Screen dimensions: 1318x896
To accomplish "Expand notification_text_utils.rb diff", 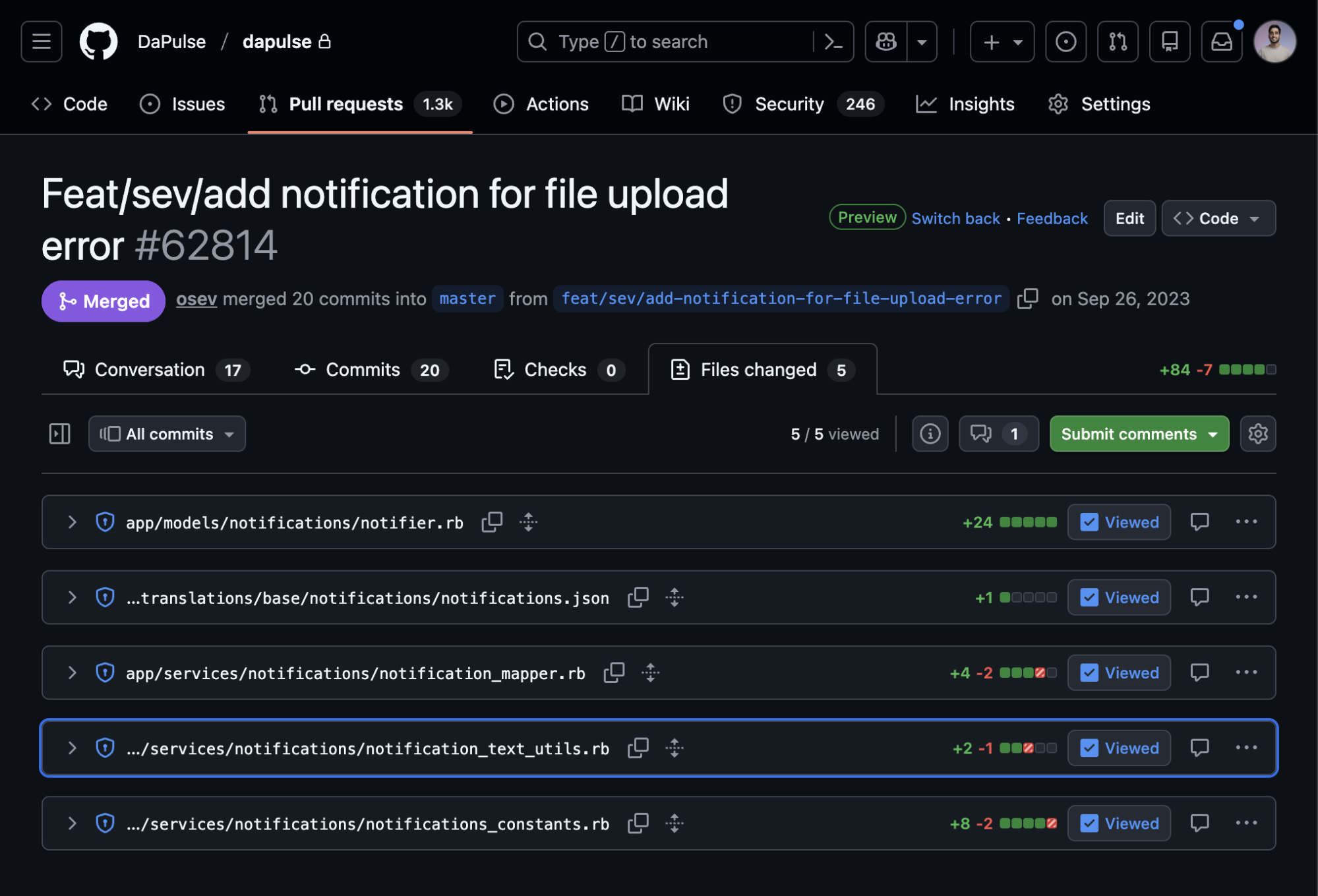I will pyautogui.click(x=72, y=748).
